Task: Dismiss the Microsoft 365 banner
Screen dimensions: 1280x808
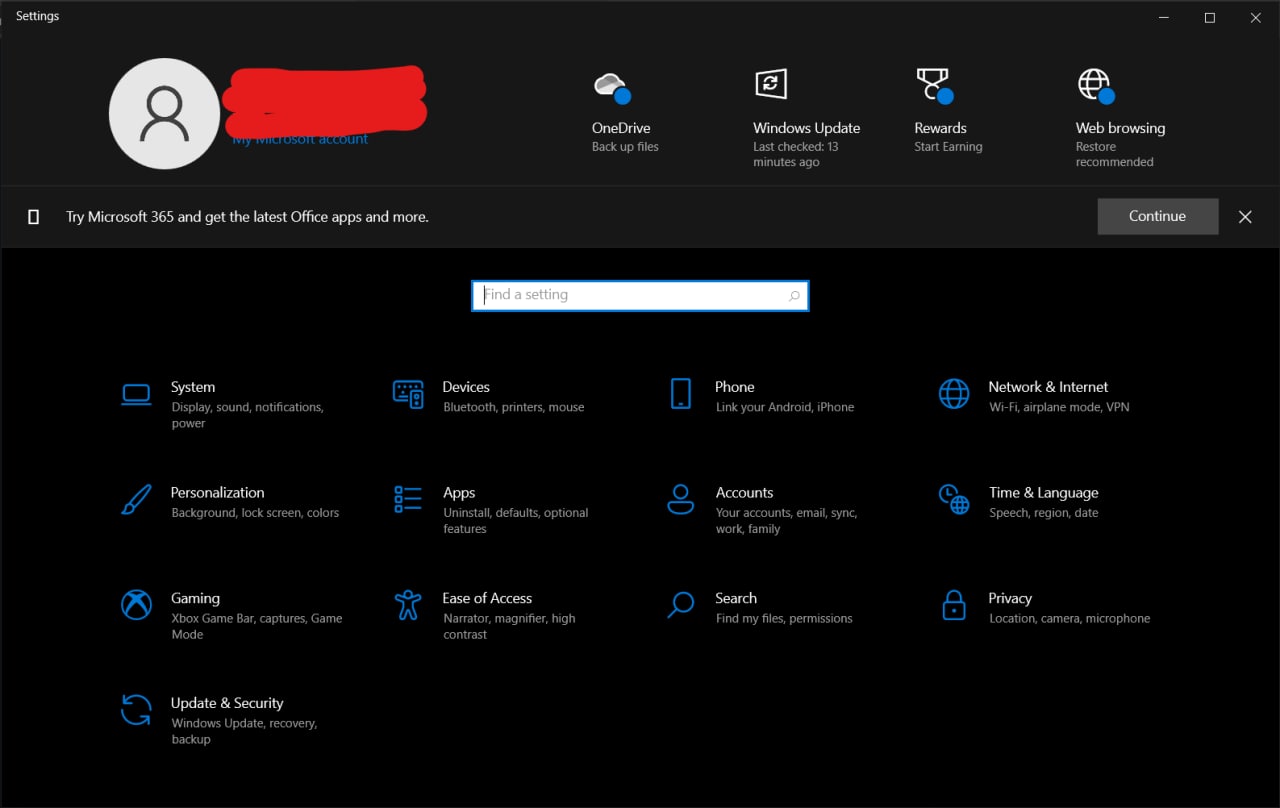Action: [1245, 217]
